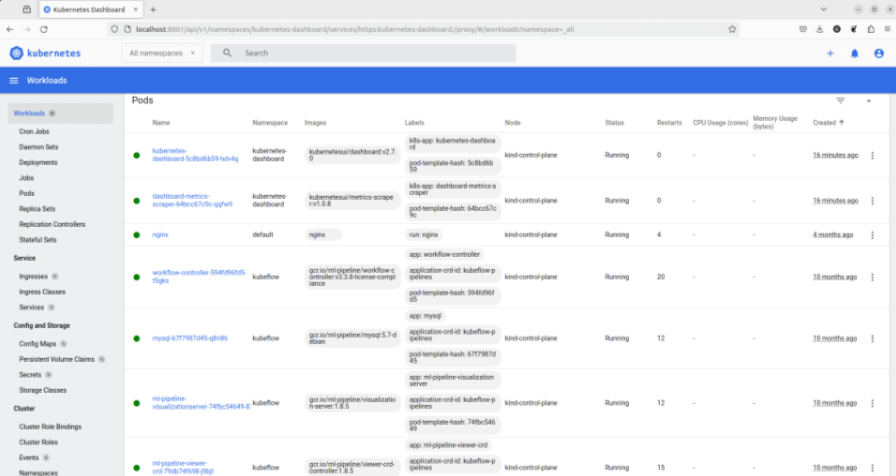
Task: Open Persistent Volume Claims in the sidebar
Action: coord(57,359)
